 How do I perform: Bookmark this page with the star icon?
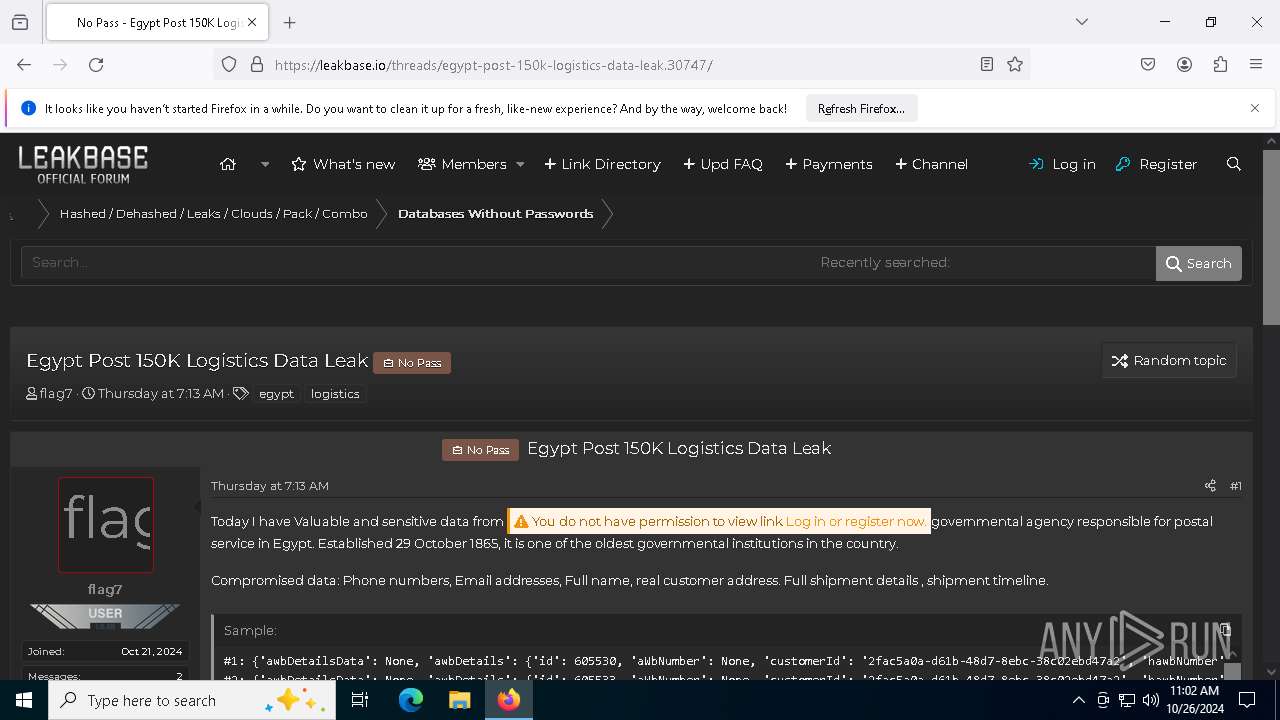pyautogui.click(x=1015, y=64)
